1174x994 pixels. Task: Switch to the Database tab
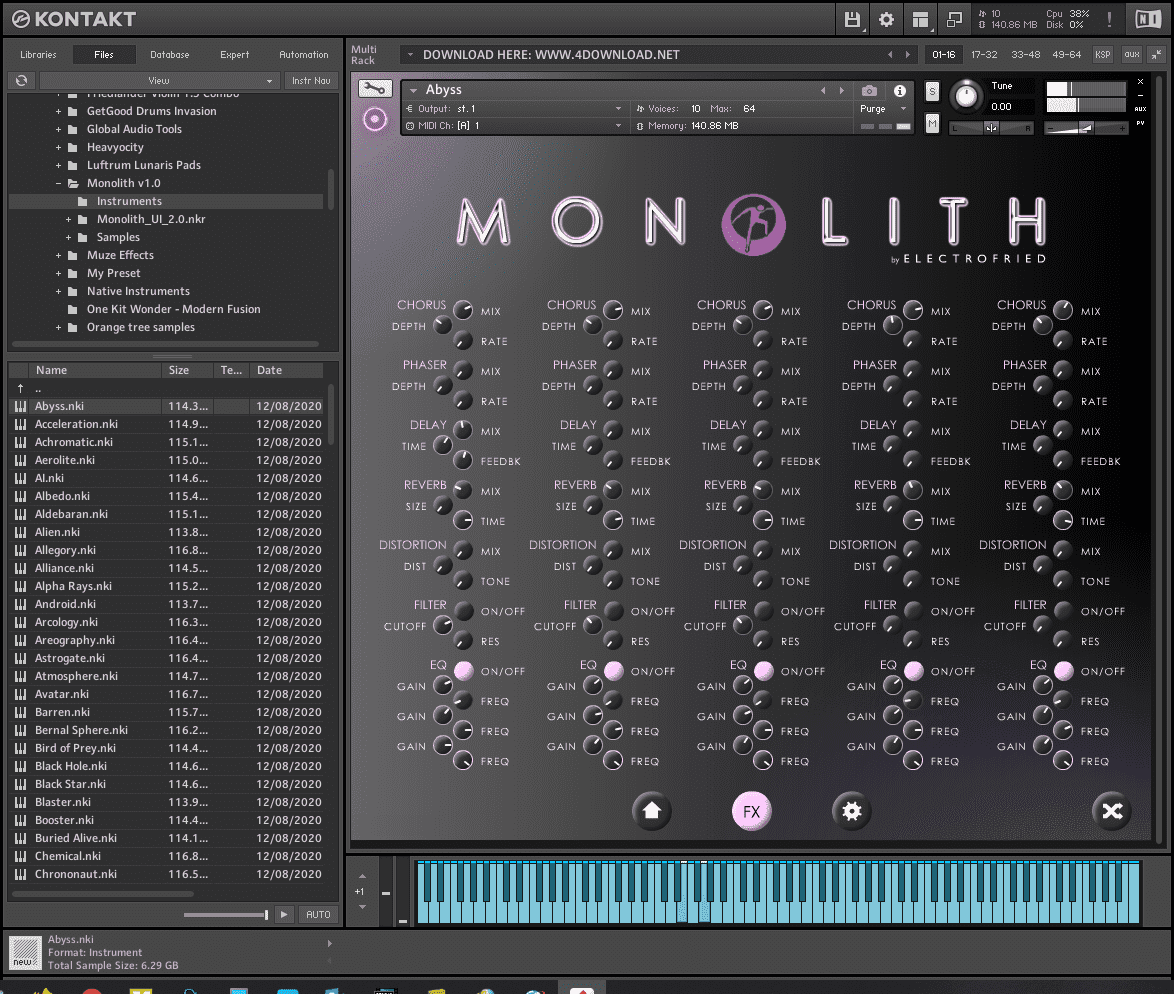point(169,54)
